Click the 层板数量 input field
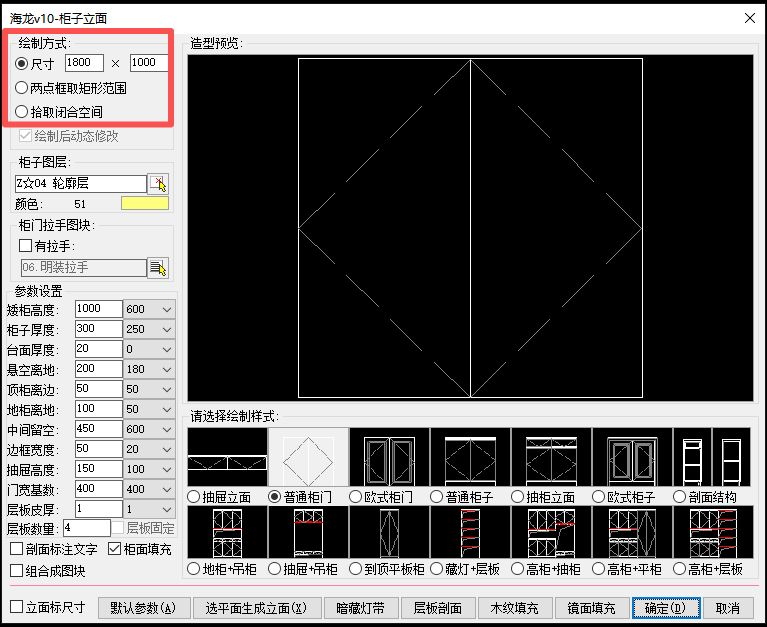 click(x=87, y=527)
